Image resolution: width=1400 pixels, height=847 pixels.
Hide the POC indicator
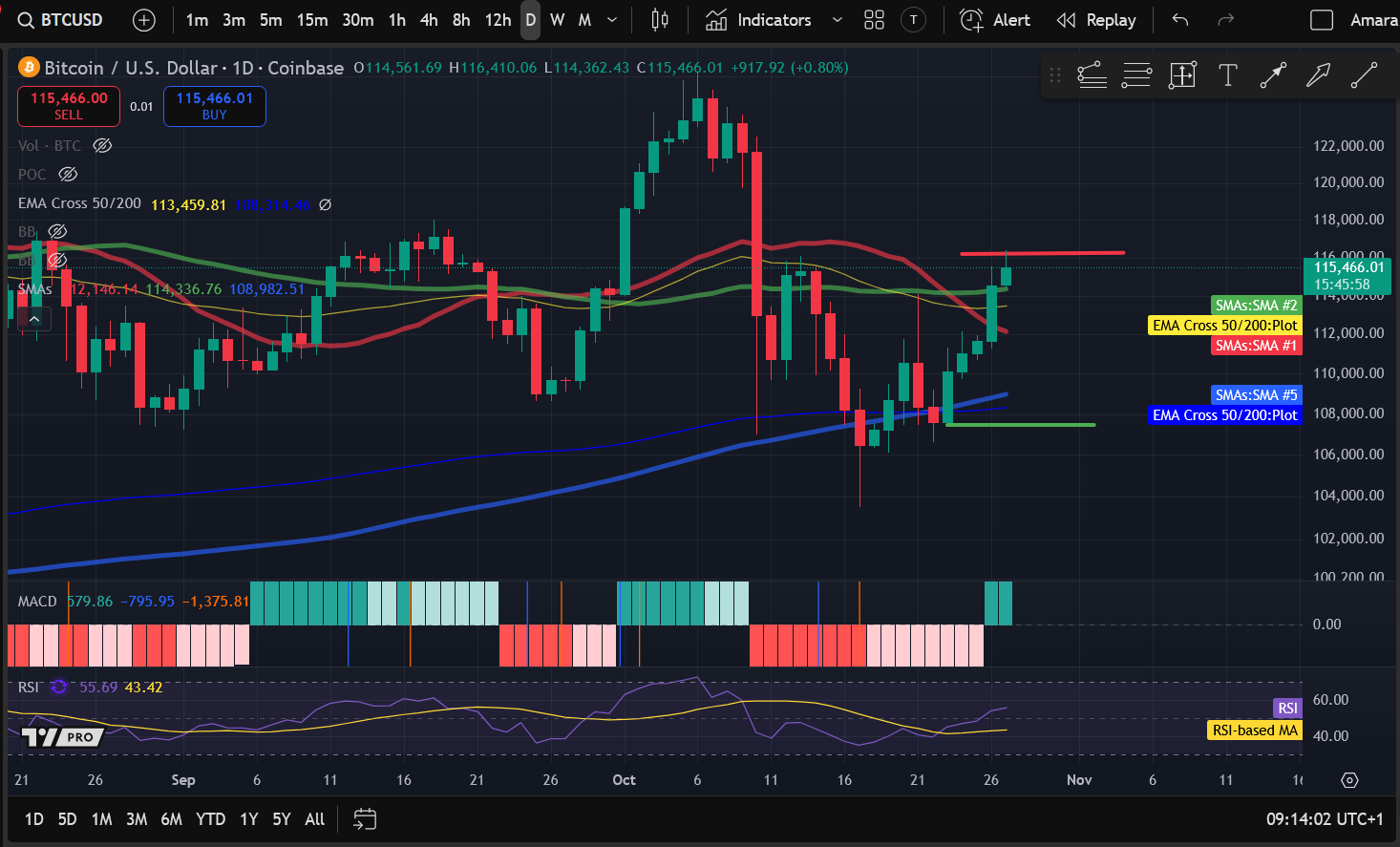(x=67, y=174)
